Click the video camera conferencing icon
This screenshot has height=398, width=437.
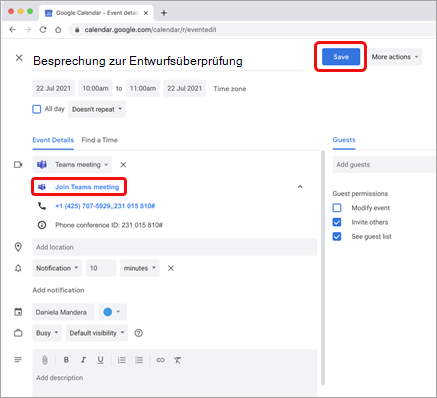[18, 165]
